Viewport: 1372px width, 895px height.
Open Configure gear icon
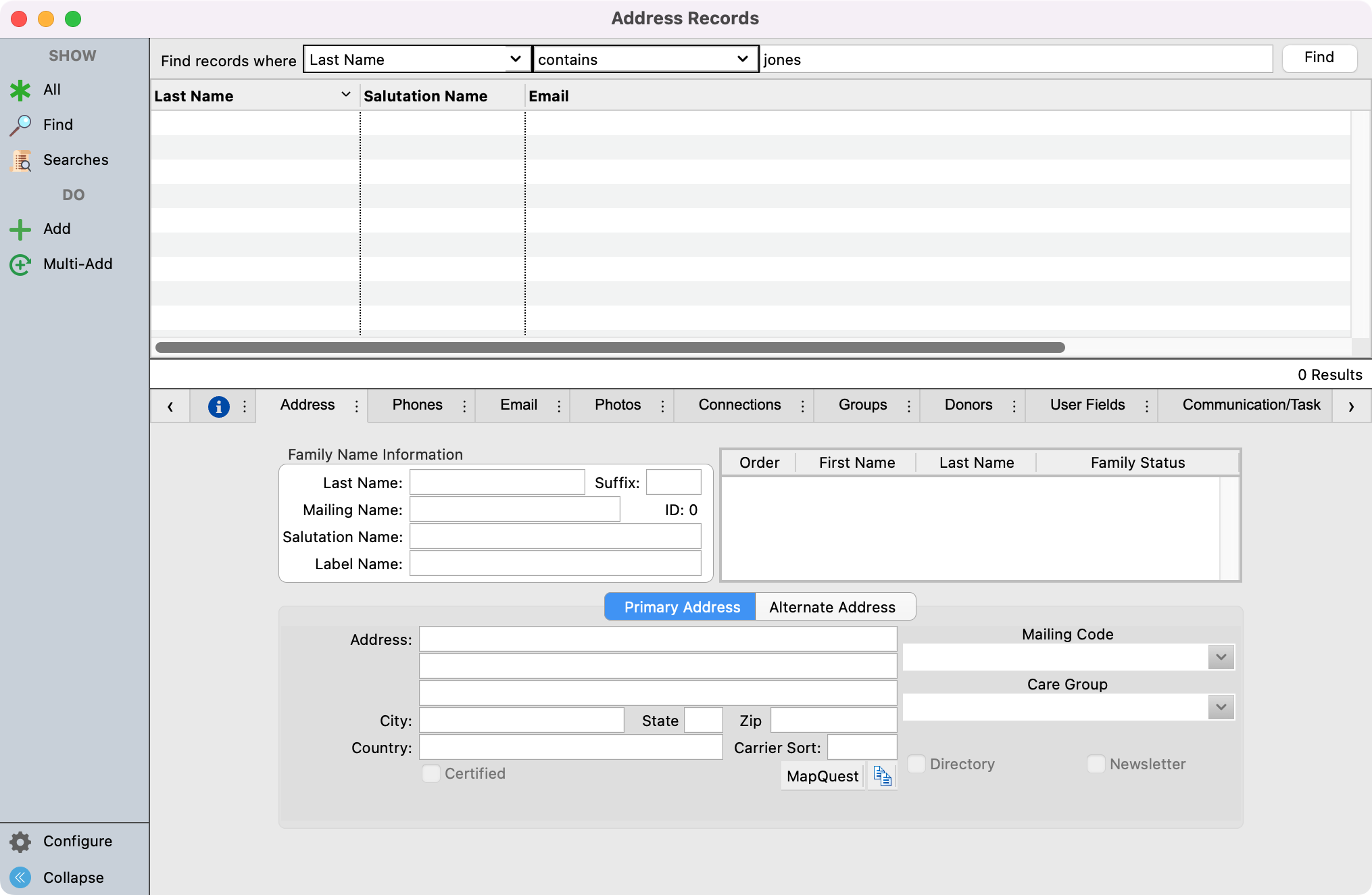coord(20,842)
